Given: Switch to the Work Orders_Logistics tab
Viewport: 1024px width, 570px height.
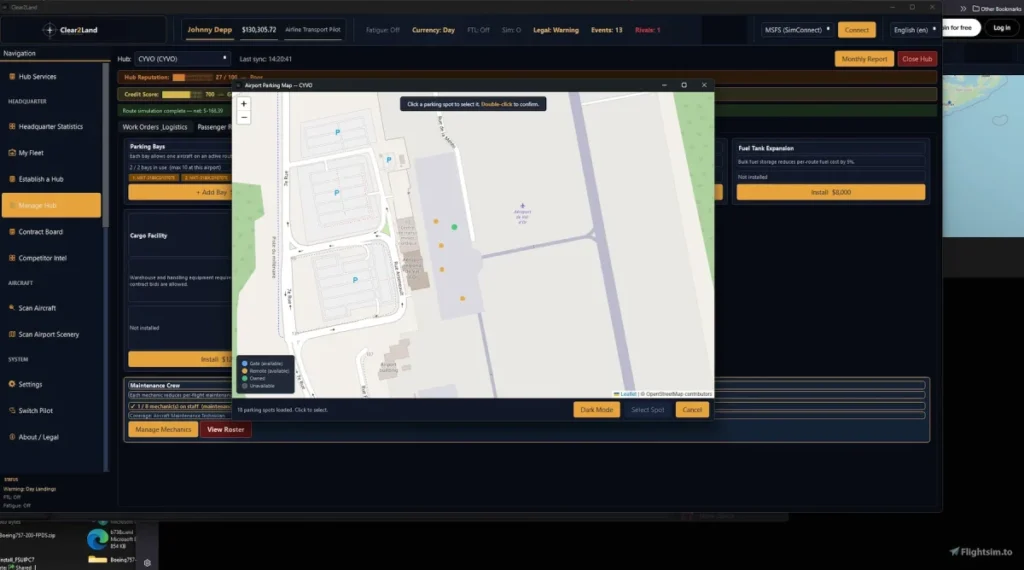Looking at the screenshot, I should pos(155,127).
